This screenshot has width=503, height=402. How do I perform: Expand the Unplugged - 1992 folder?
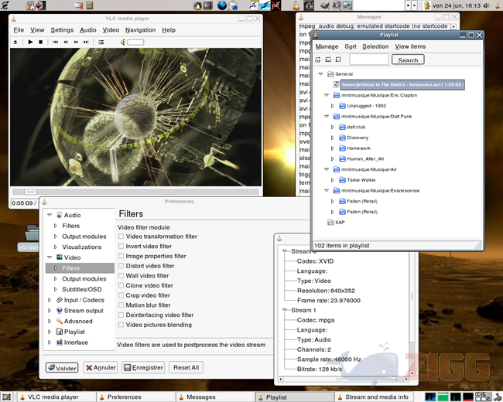pyautogui.click(x=332, y=106)
